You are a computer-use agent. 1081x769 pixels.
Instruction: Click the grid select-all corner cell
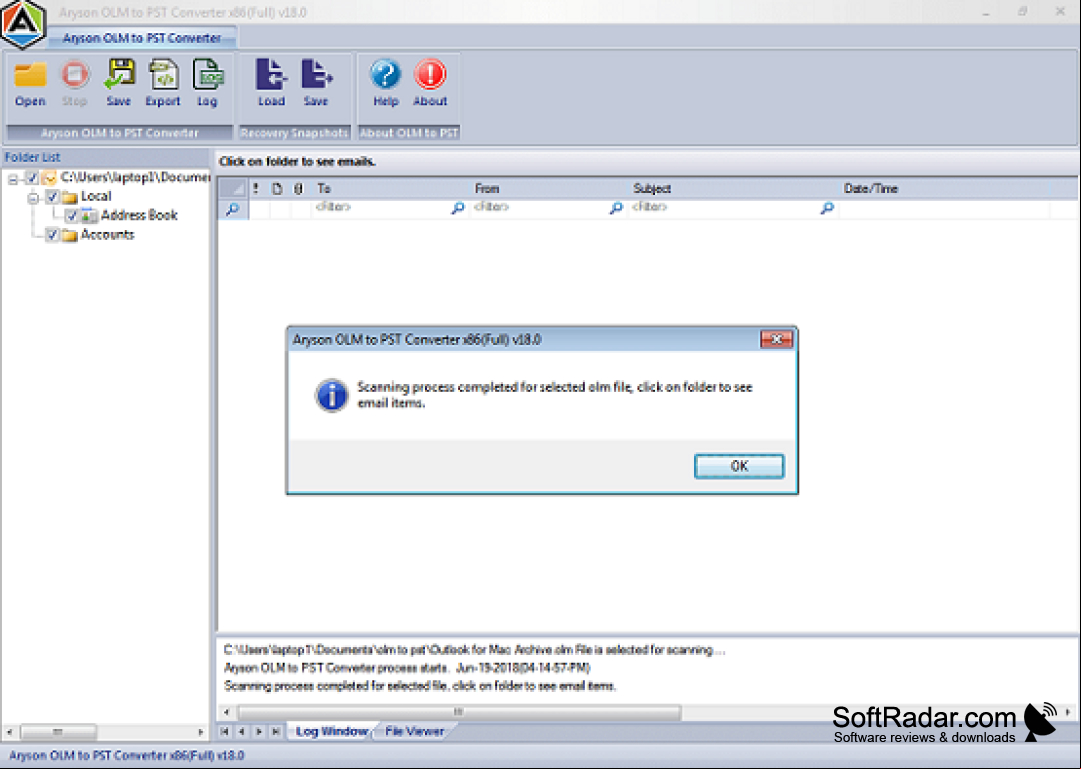pos(233,188)
